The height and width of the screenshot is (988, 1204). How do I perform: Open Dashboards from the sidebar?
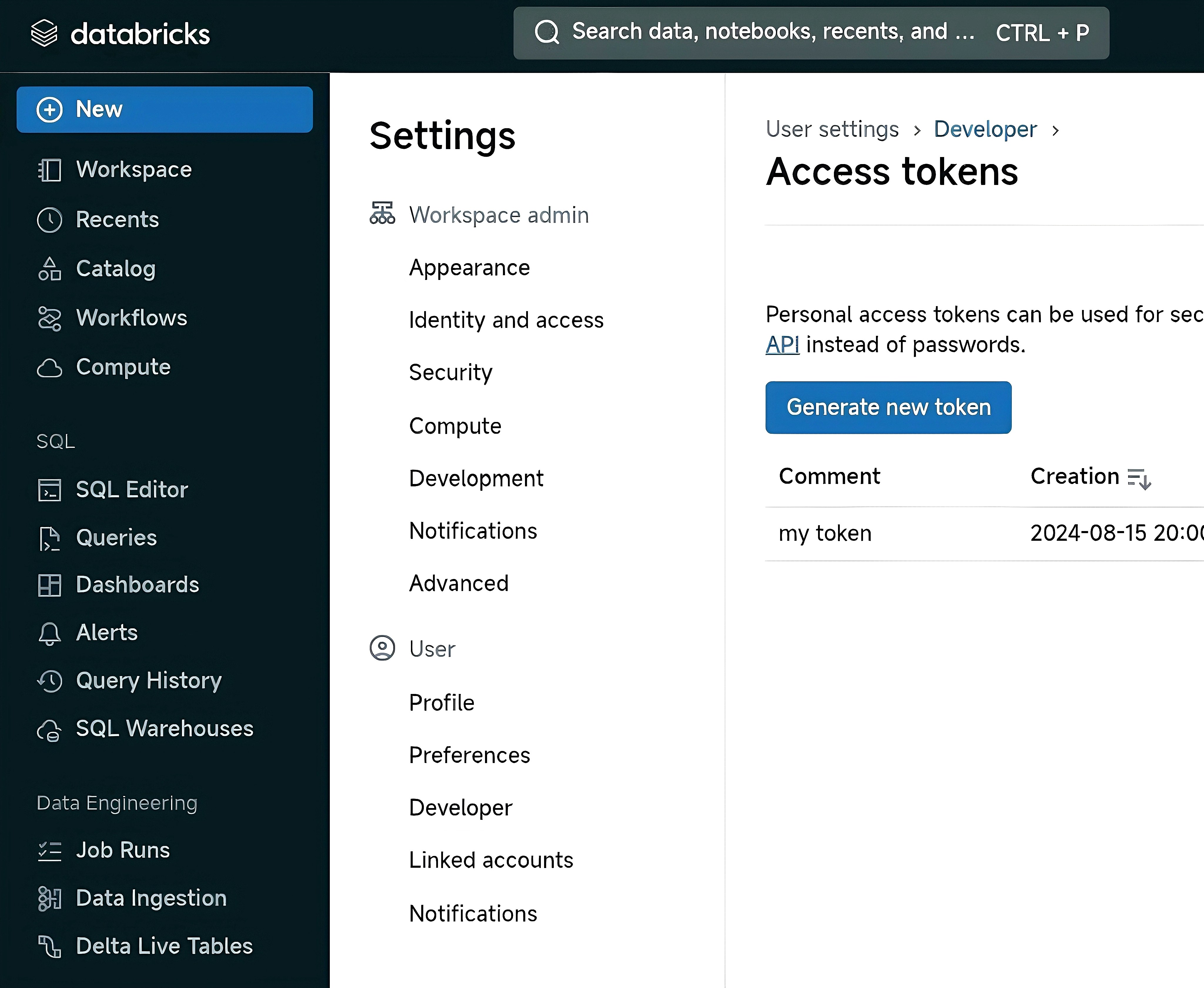137,585
